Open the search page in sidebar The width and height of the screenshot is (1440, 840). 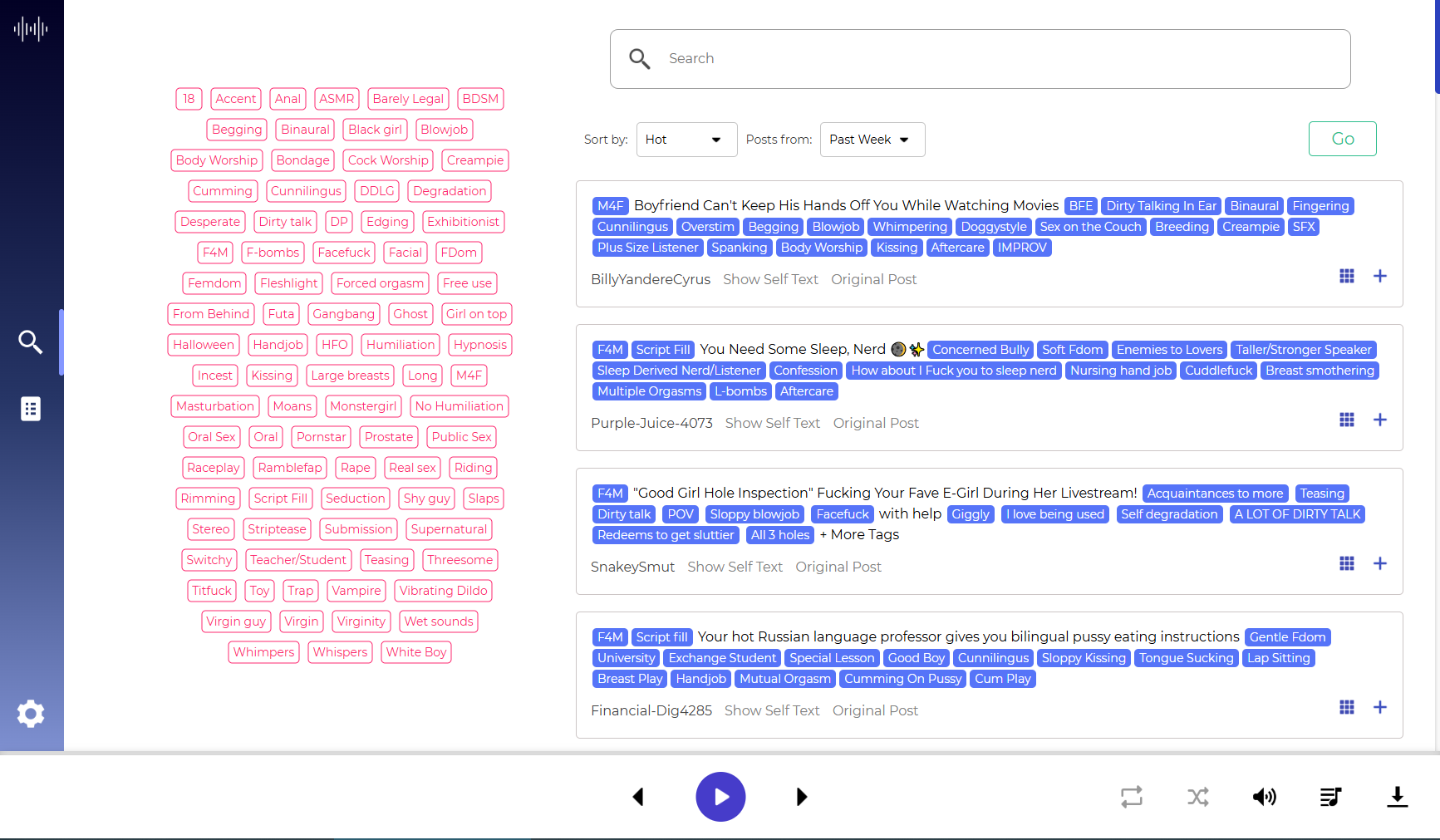pyautogui.click(x=31, y=341)
